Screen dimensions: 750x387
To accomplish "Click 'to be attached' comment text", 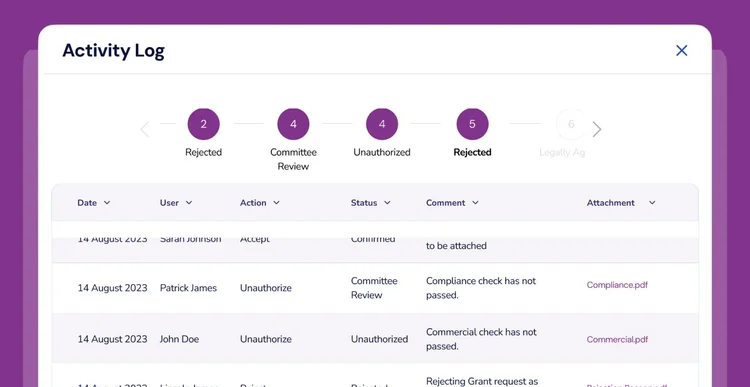I will [x=456, y=246].
